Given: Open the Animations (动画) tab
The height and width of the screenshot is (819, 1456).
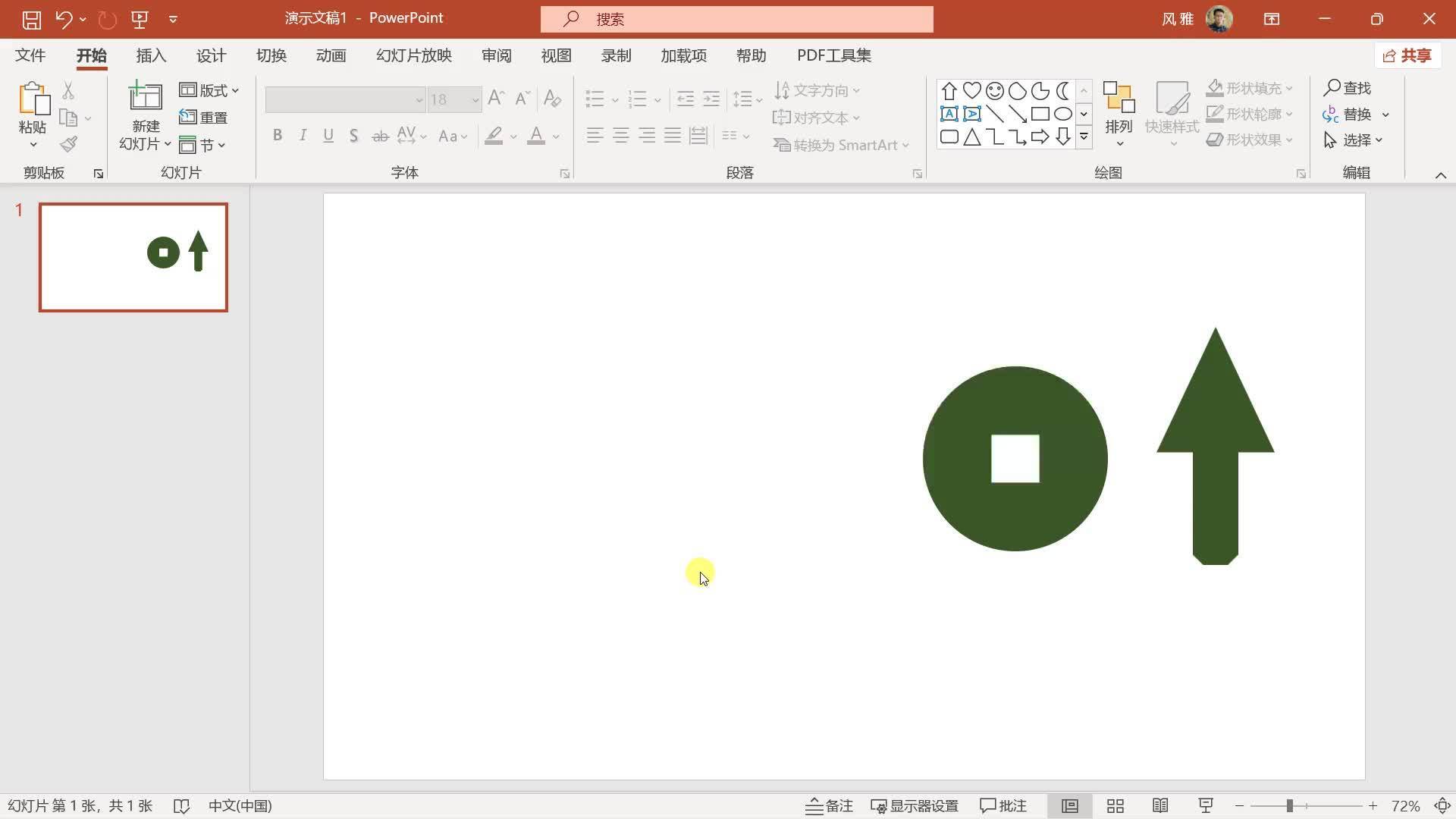Looking at the screenshot, I should pyautogui.click(x=331, y=55).
